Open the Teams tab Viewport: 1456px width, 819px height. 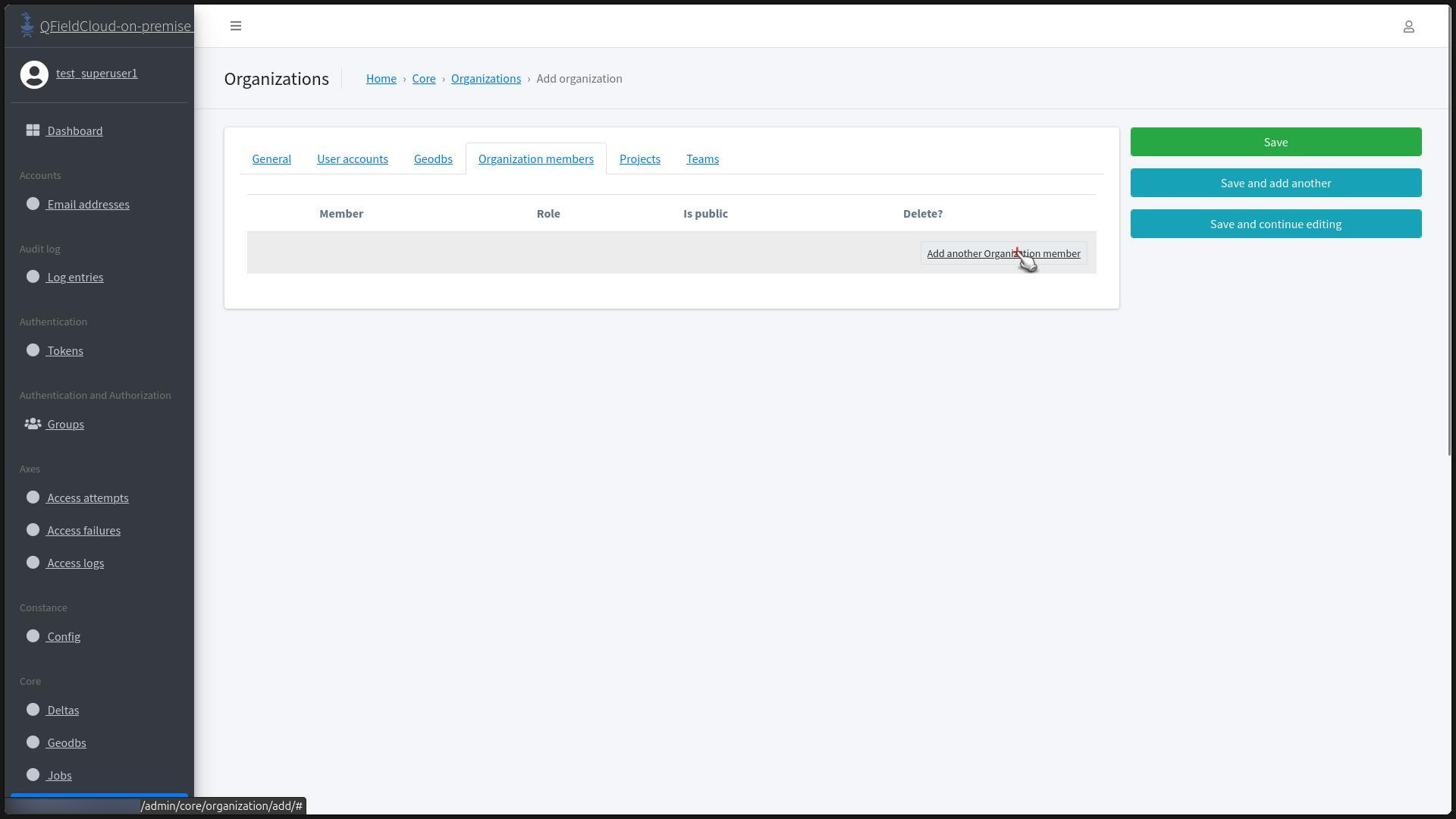point(702,158)
